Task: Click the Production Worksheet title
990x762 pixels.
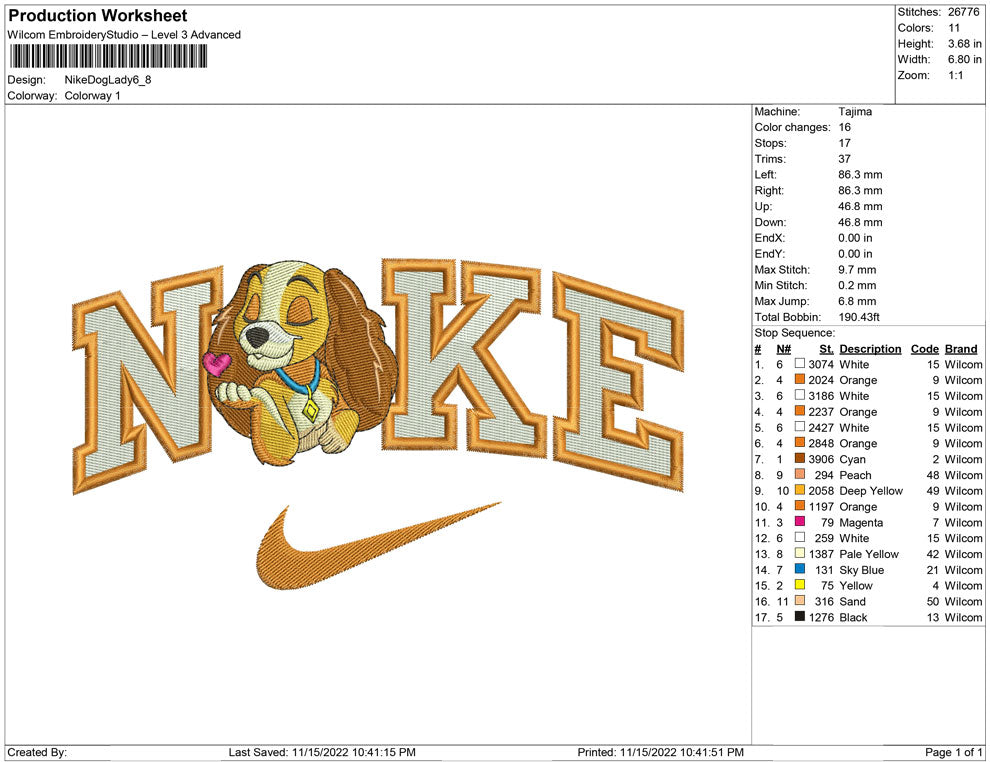Action: [x=97, y=16]
